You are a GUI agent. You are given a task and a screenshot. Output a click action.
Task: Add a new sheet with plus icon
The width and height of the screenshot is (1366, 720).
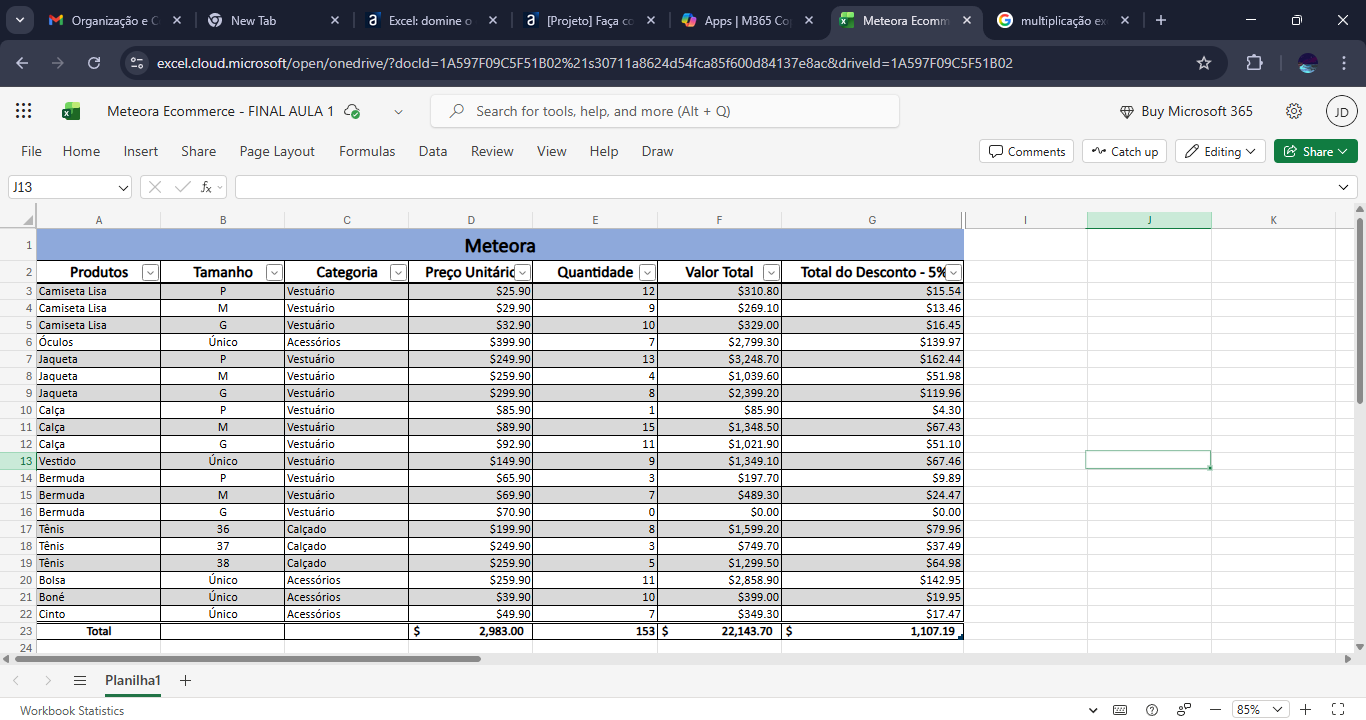[x=185, y=680]
